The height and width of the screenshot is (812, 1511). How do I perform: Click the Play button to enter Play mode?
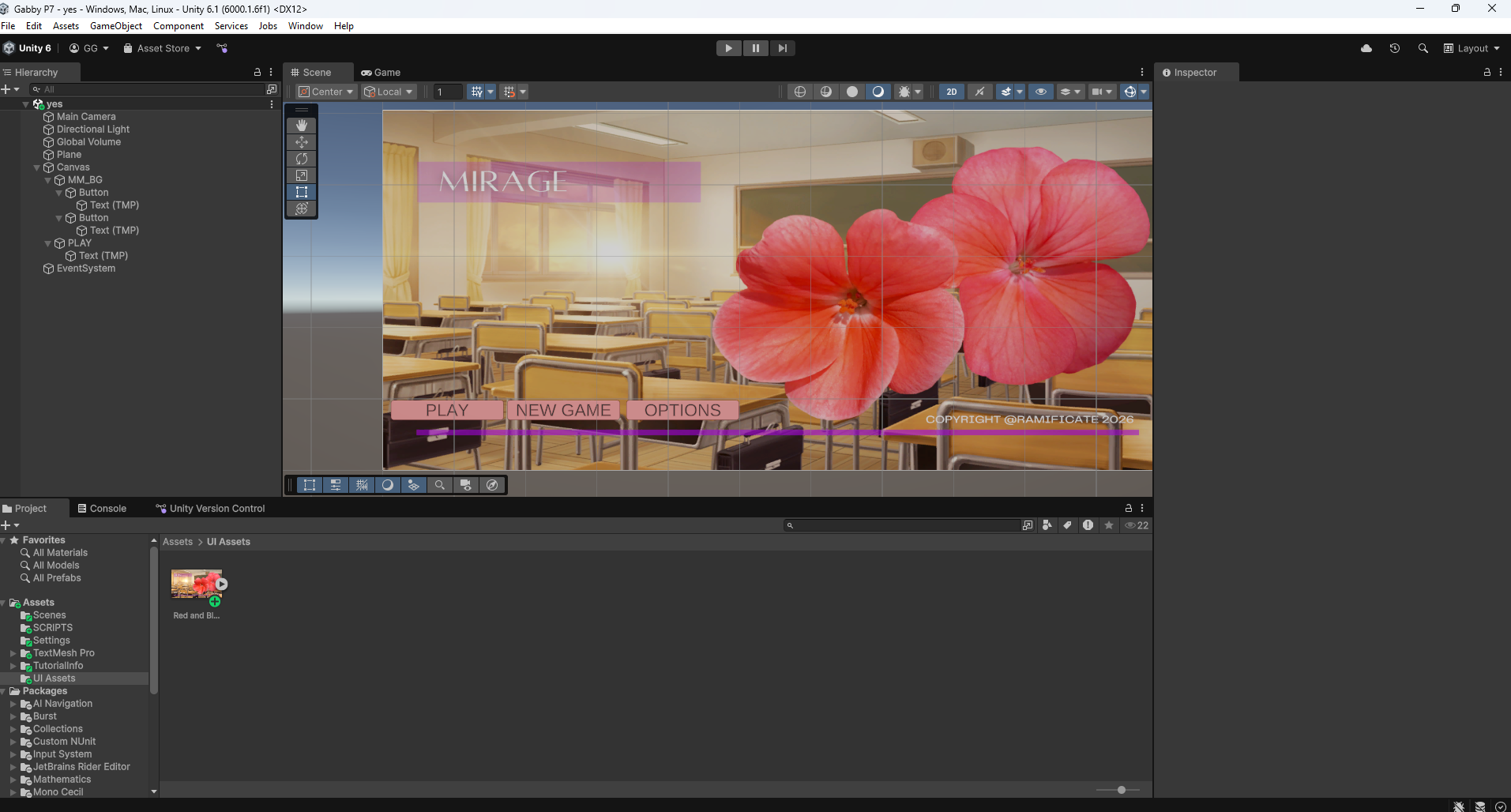pos(729,48)
